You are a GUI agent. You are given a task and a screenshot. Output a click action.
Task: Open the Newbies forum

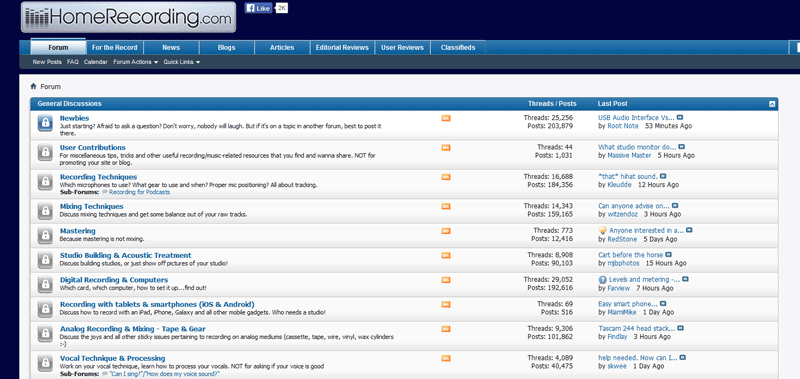(x=74, y=118)
